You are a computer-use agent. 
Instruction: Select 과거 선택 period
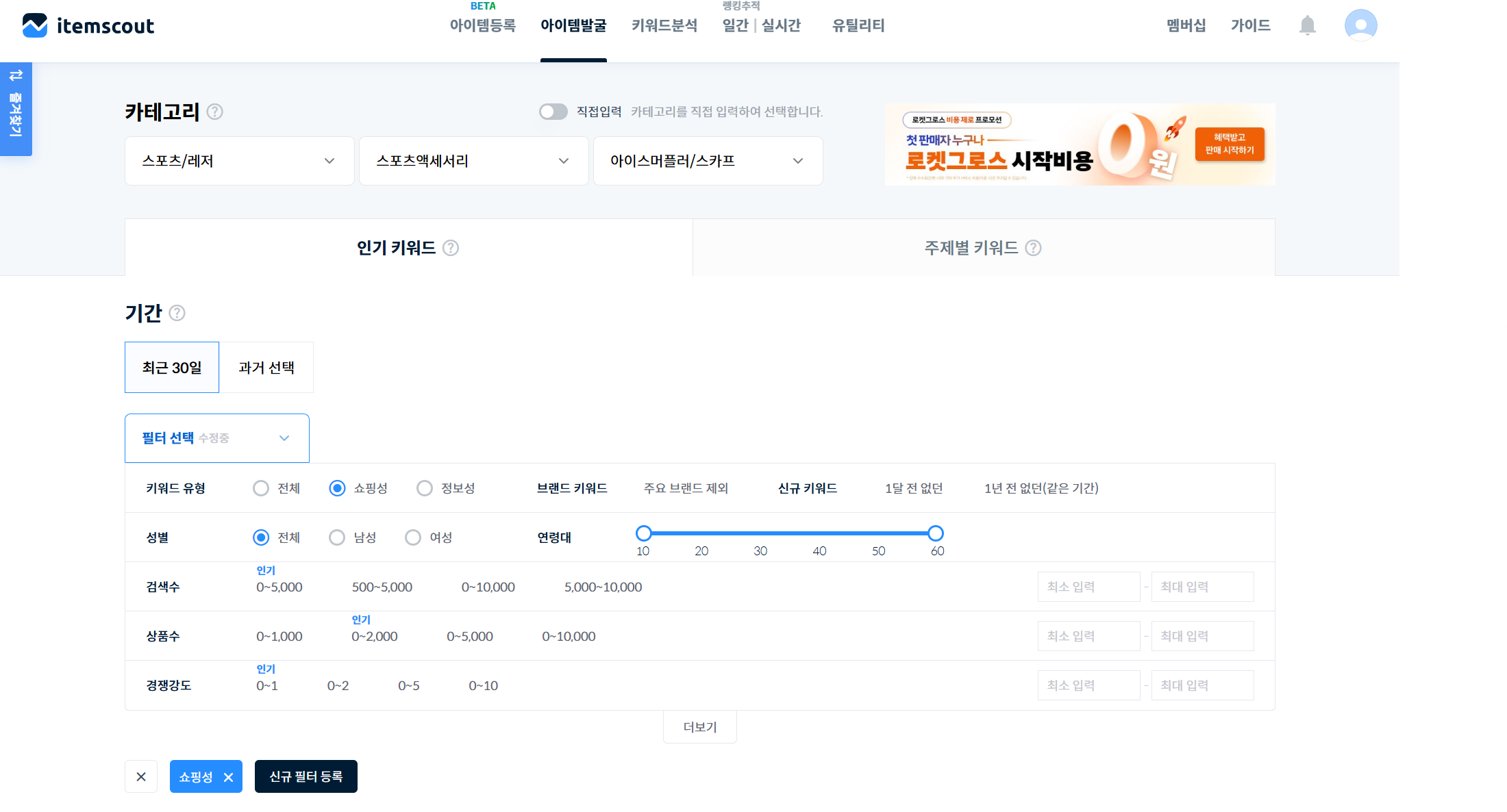click(x=266, y=368)
